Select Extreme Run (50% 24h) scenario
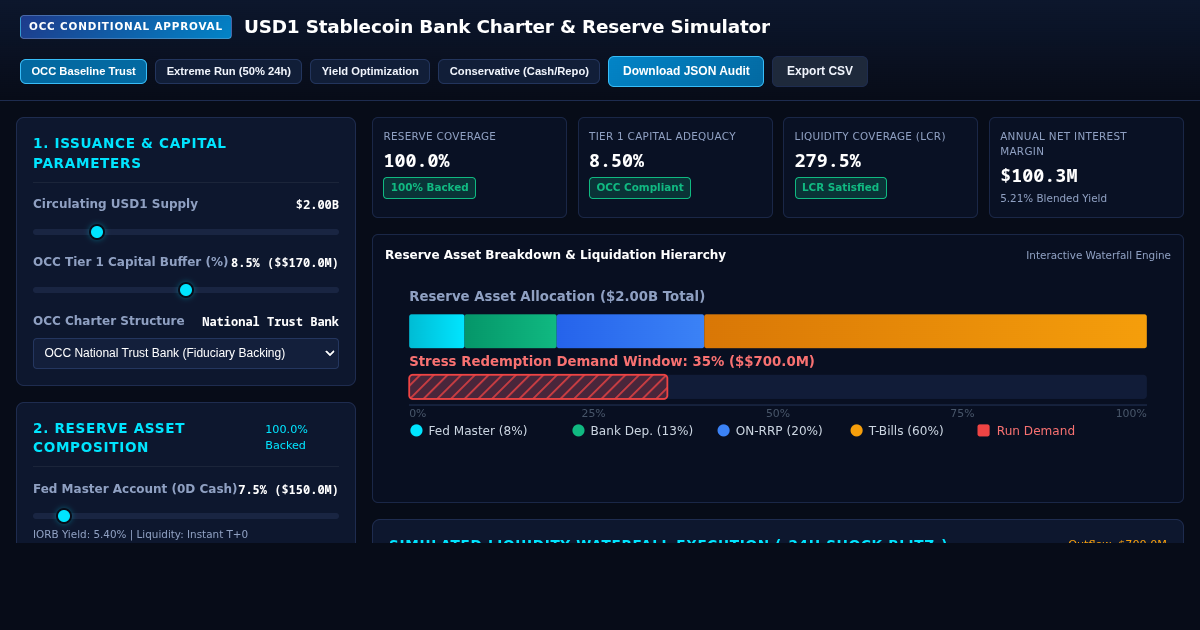The width and height of the screenshot is (1200, 630). pos(228,71)
